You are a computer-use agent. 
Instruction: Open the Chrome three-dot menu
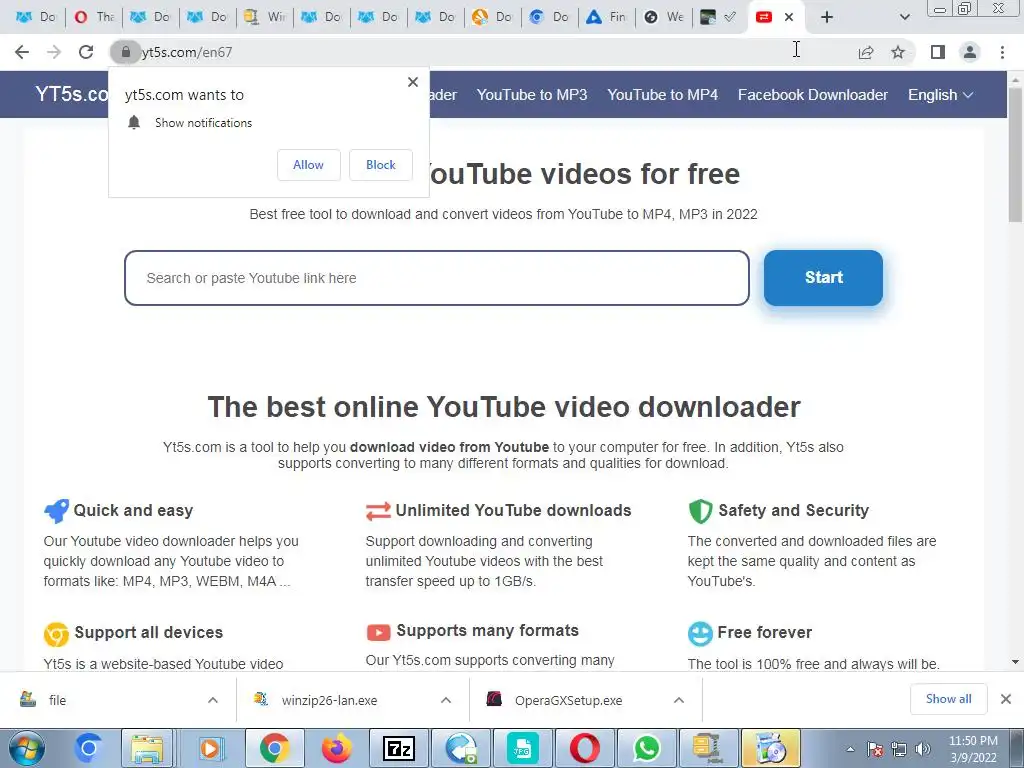[1002, 52]
